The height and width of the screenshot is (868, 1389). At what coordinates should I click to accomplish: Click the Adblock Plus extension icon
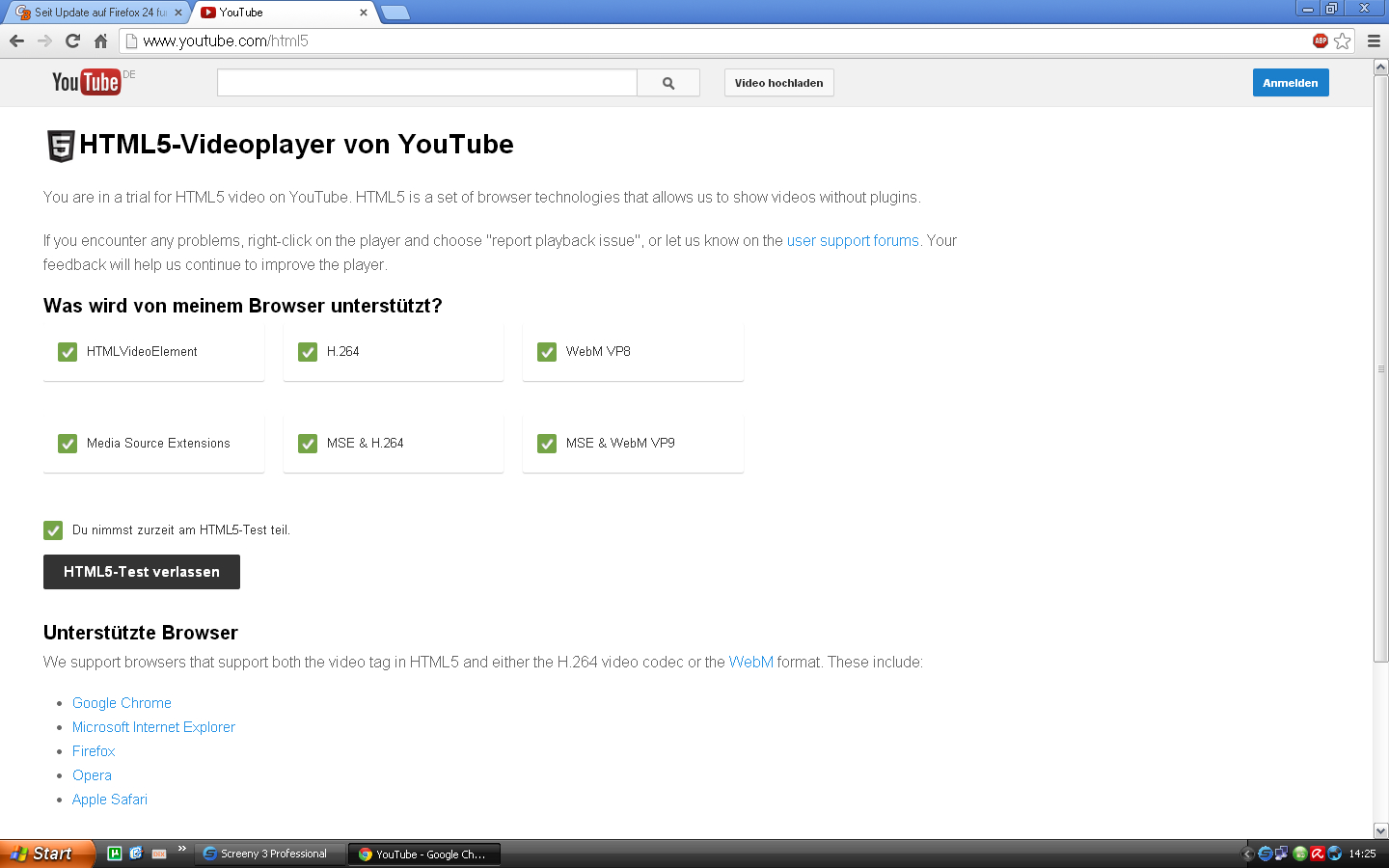[1321, 41]
